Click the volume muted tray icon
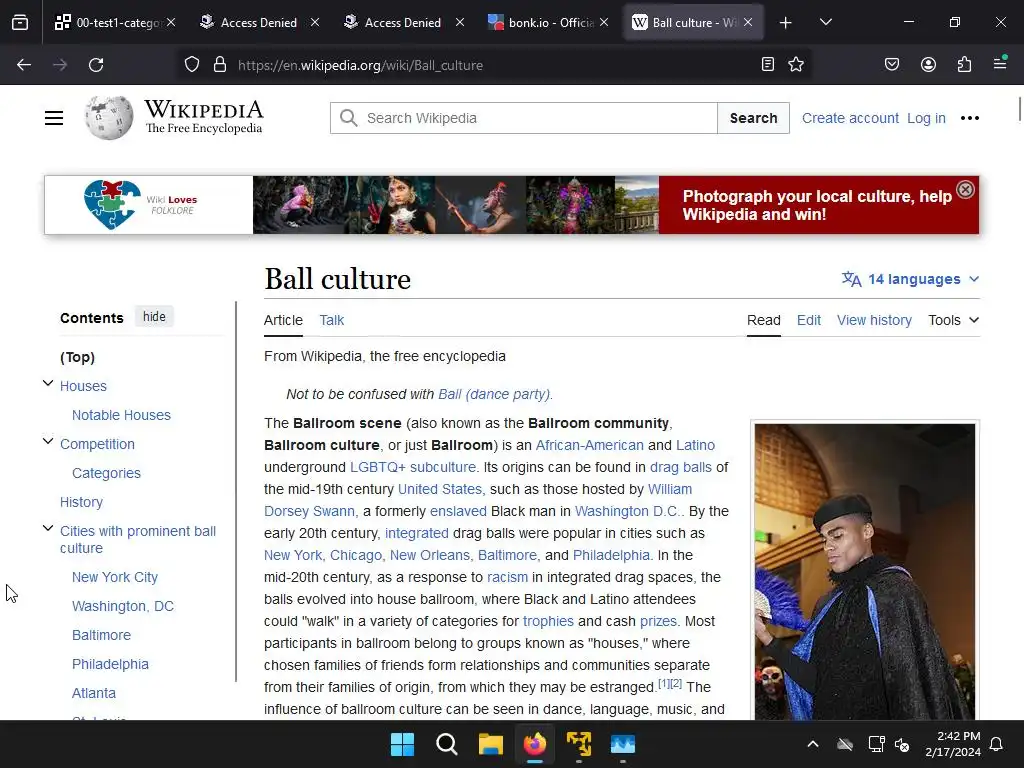Viewport: 1024px width, 768px height. pos(903,744)
